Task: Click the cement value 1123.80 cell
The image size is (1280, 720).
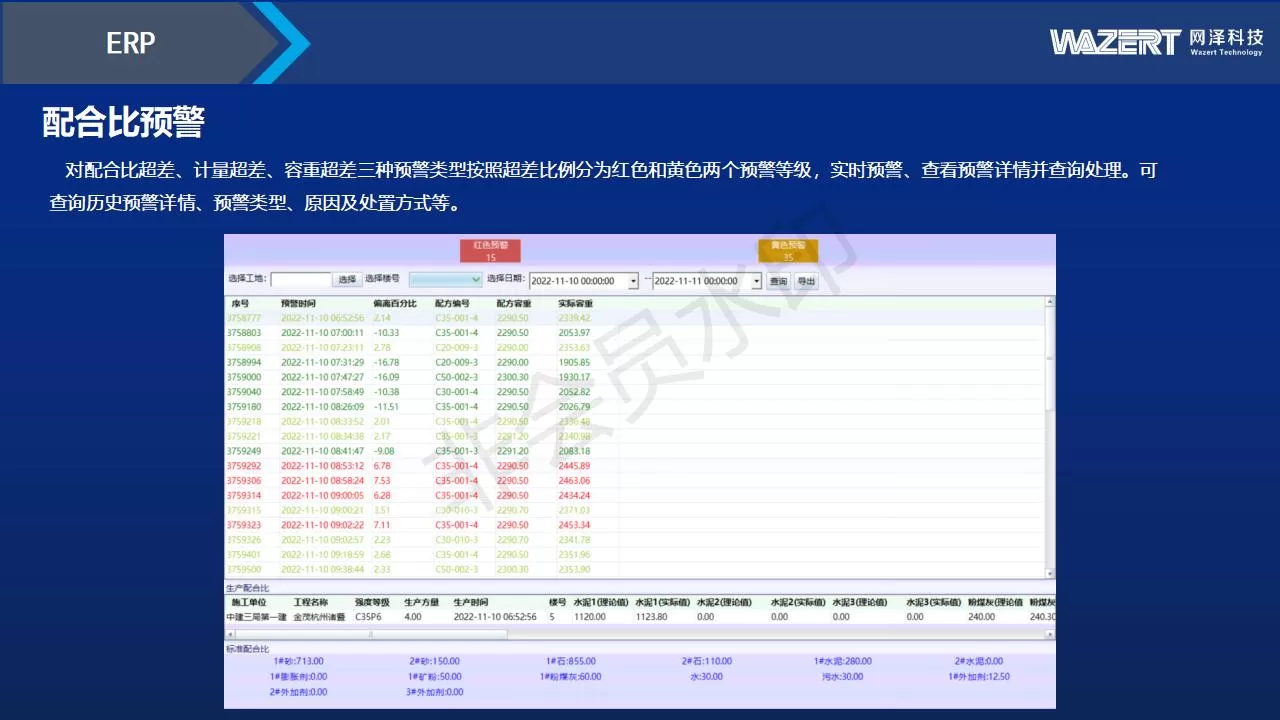Action: pos(651,617)
